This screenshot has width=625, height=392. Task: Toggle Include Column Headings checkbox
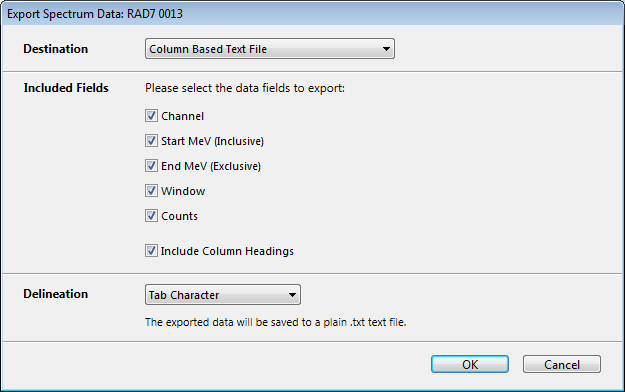[x=151, y=251]
